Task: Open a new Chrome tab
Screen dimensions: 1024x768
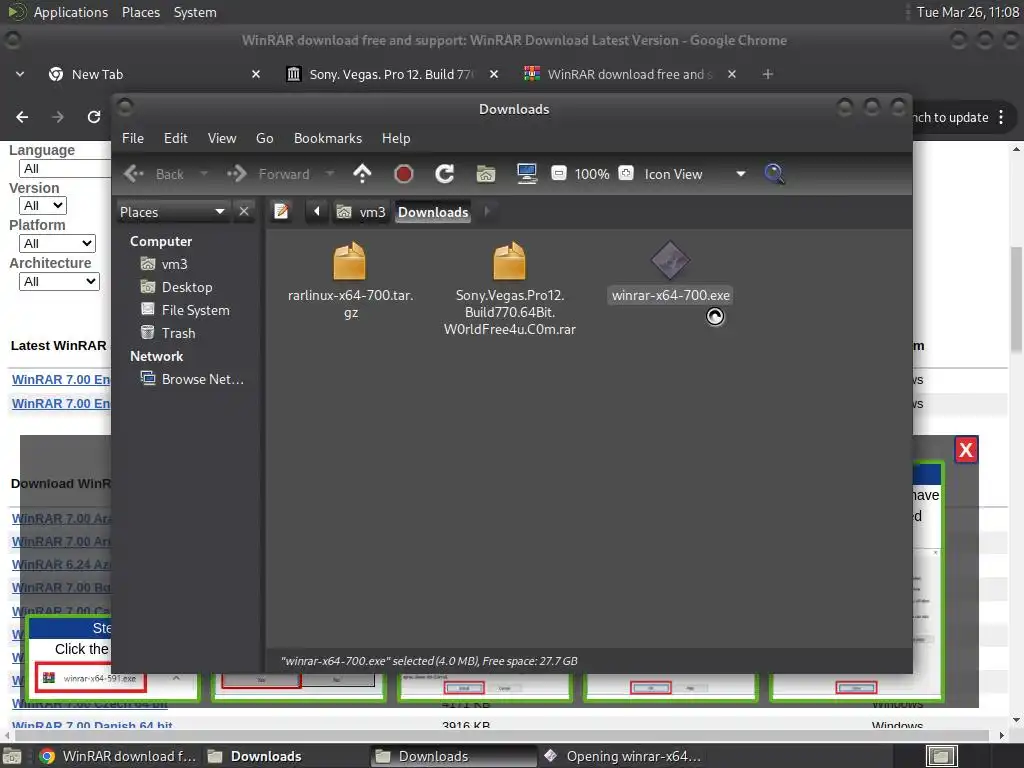Action: point(768,74)
